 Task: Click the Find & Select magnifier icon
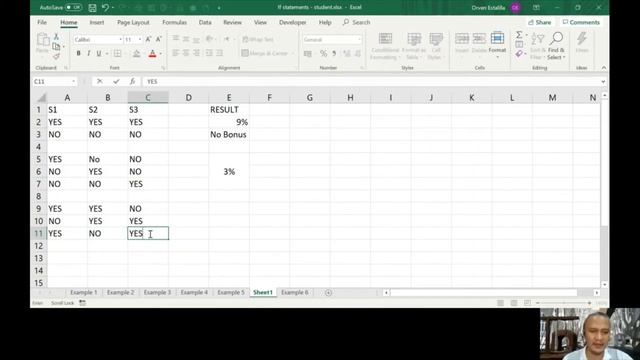pos(556,38)
